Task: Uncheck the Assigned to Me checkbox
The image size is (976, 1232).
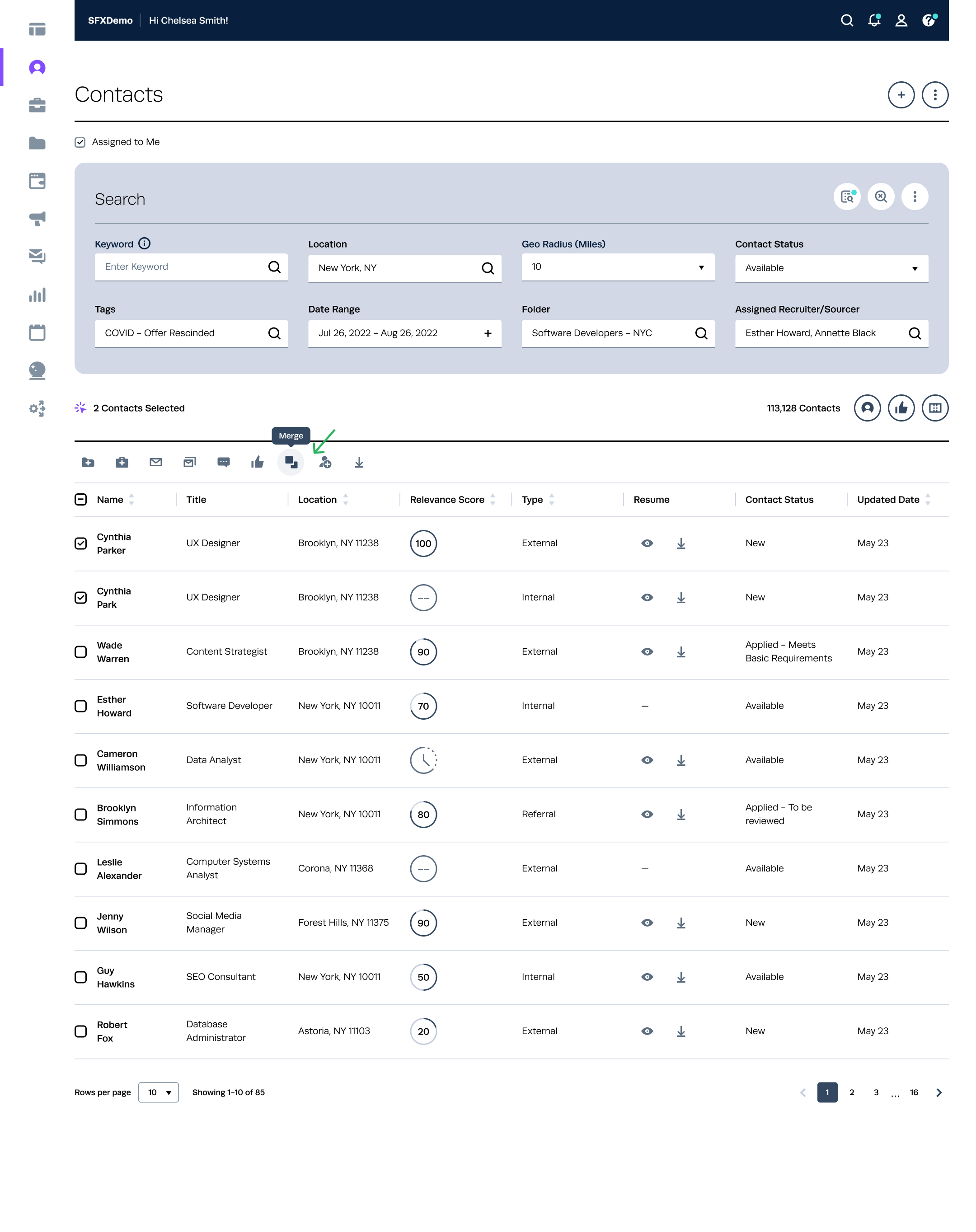Action: [x=80, y=142]
